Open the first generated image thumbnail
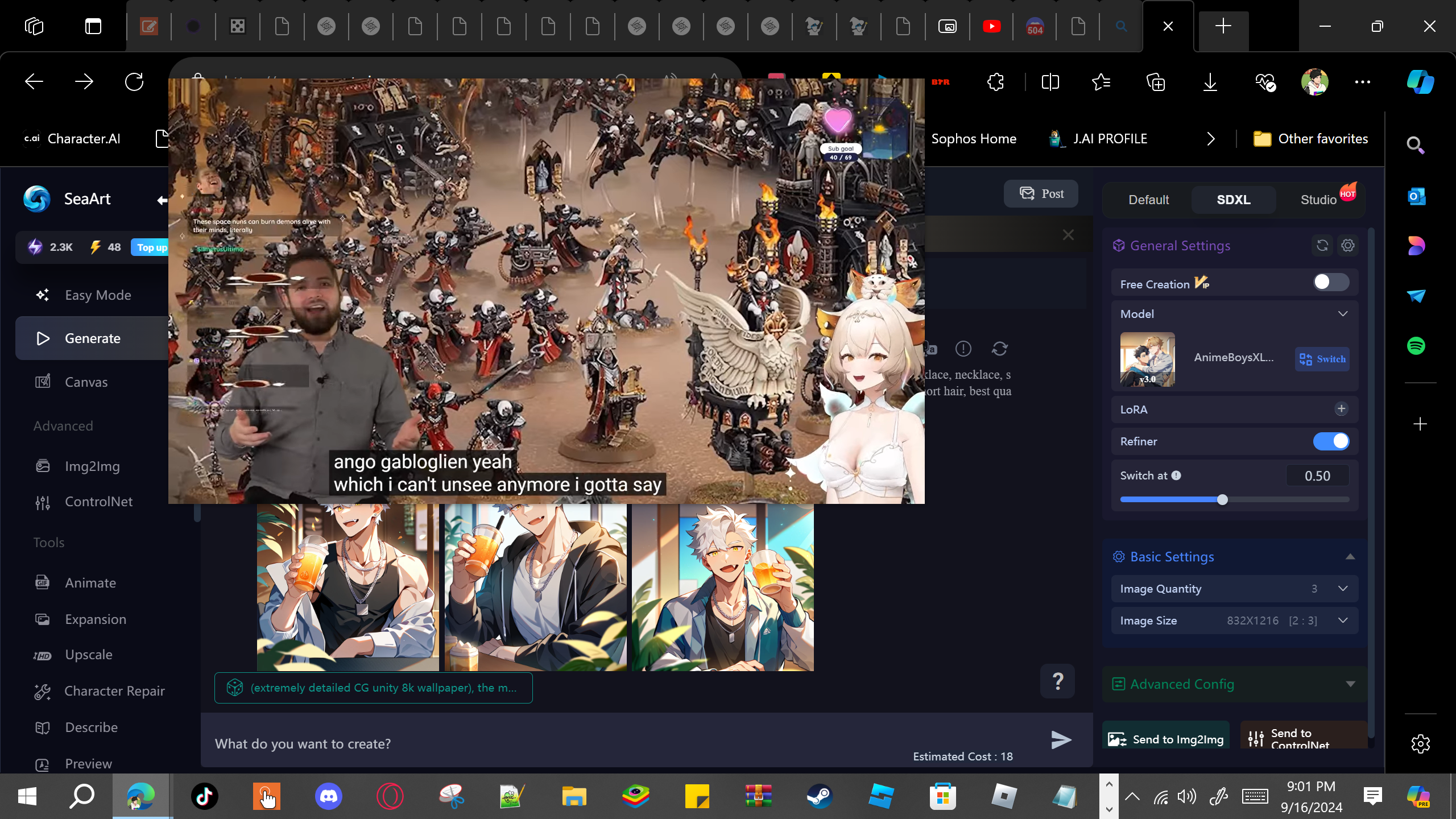 [348, 587]
